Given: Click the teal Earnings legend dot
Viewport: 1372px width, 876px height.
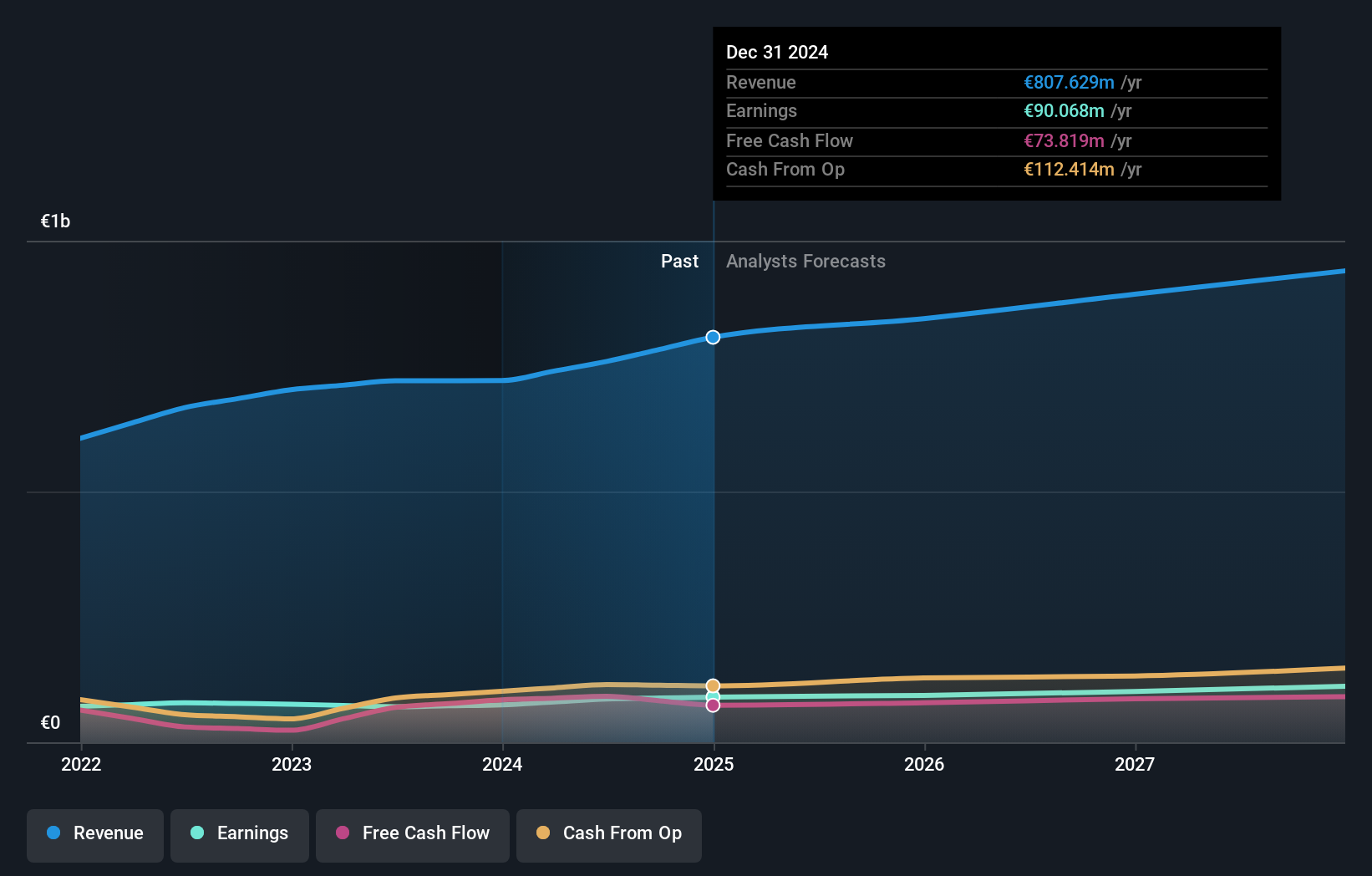Looking at the screenshot, I should 196,833.
